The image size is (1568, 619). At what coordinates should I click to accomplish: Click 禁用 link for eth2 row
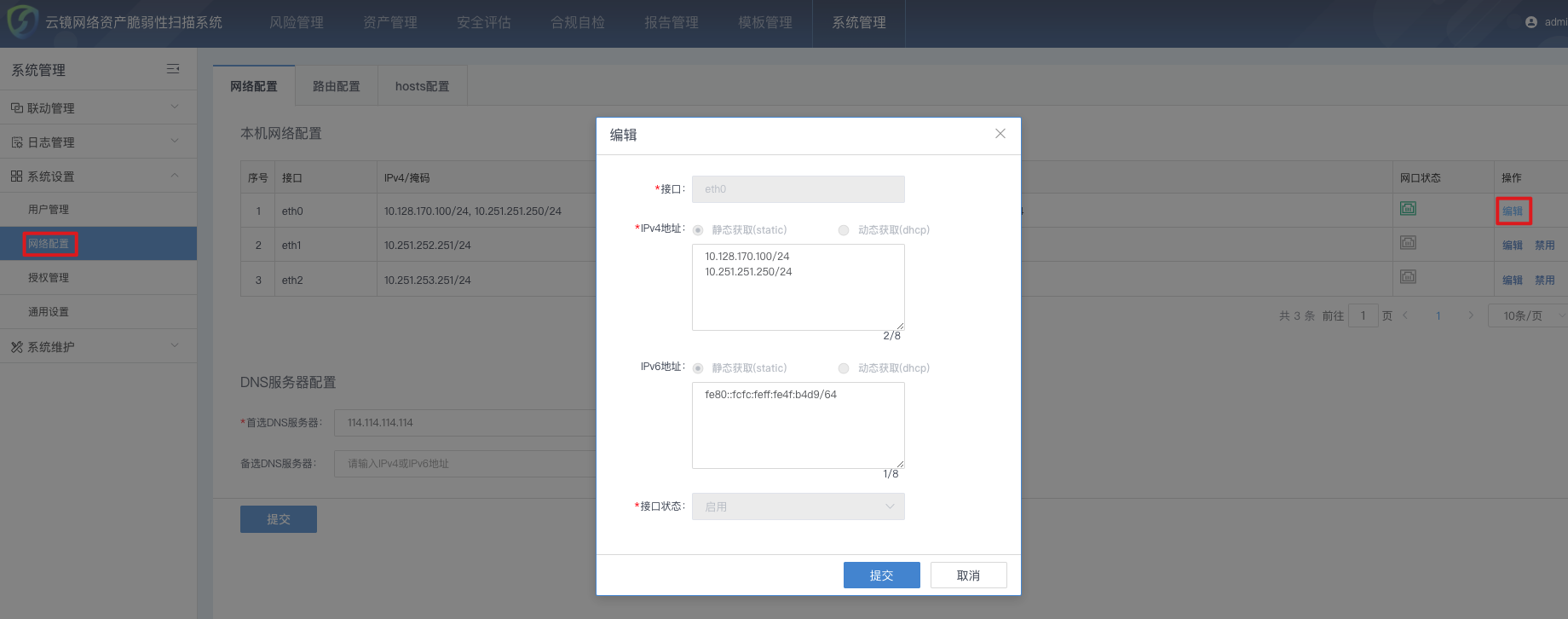[1545, 281]
